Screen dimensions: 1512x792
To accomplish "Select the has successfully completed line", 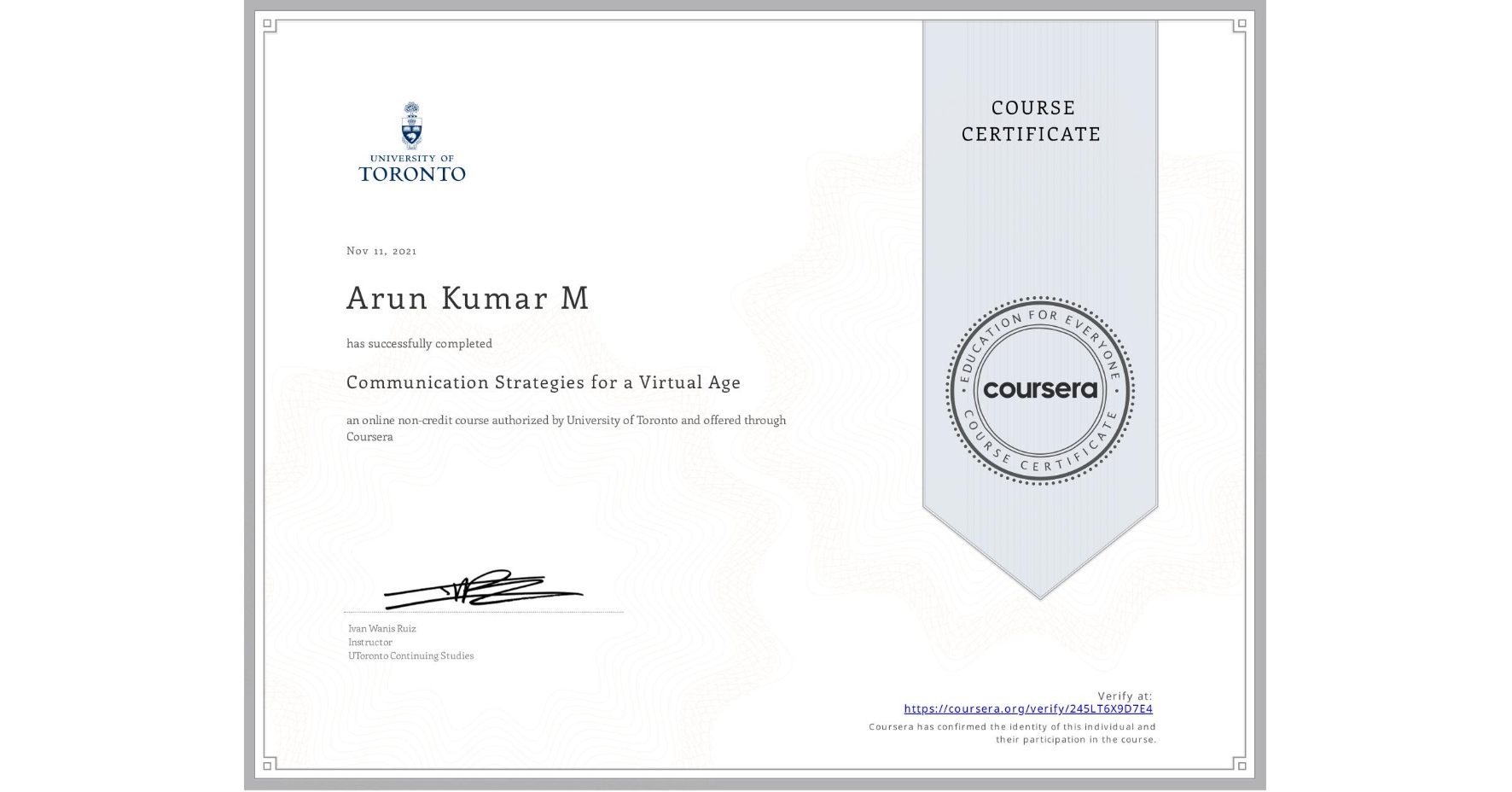I will [419, 343].
